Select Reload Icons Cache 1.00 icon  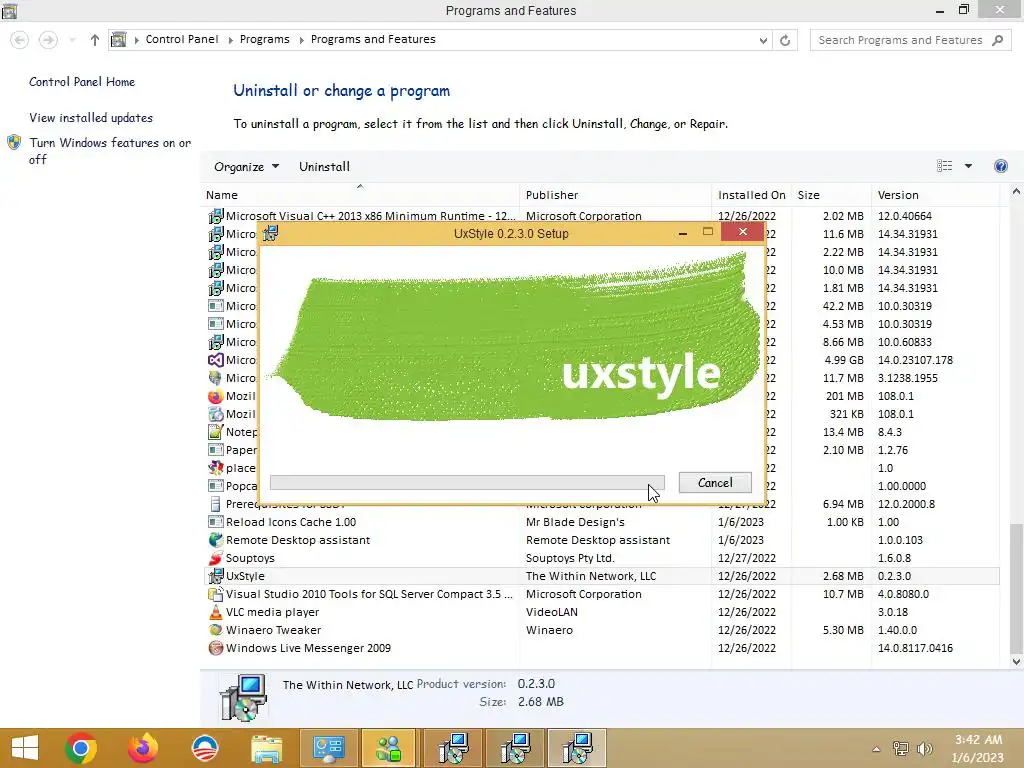click(216, 522)
